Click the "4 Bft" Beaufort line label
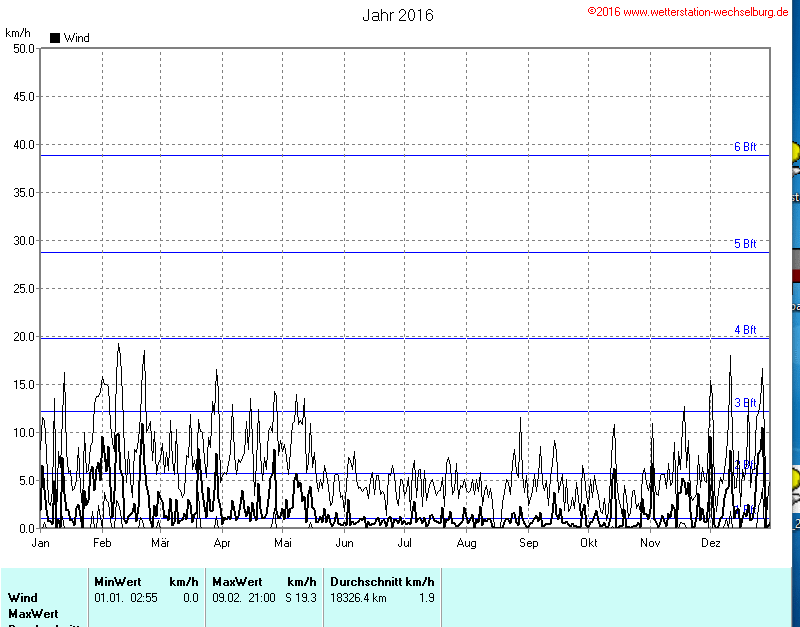Image resolution: width=800 pixels, height=627 pixels. coord(745,330)
